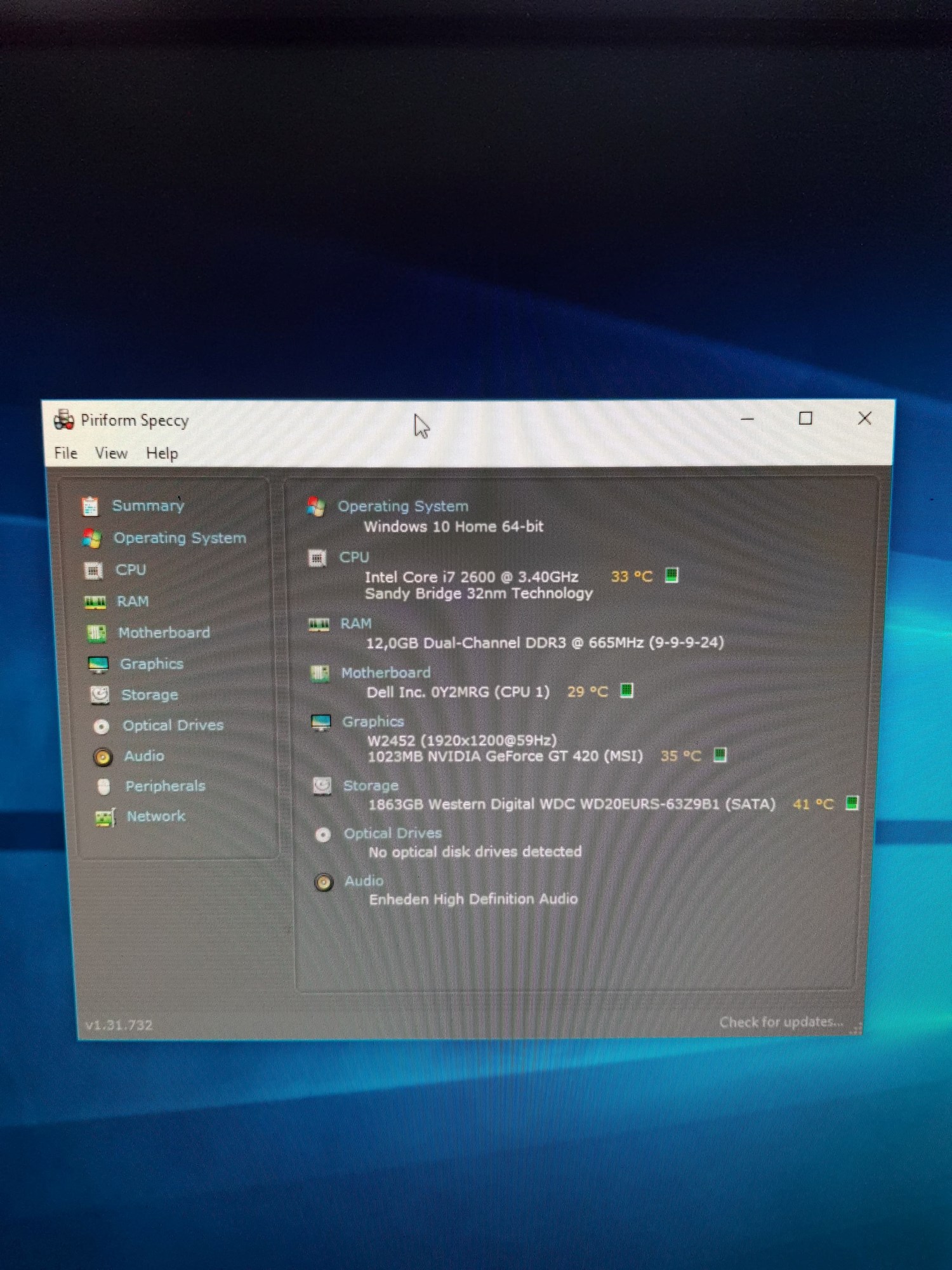Click the Graphics monitor icon in sidebar
The height and width of the screenshot is (1270, 952).
coord(98,664)
